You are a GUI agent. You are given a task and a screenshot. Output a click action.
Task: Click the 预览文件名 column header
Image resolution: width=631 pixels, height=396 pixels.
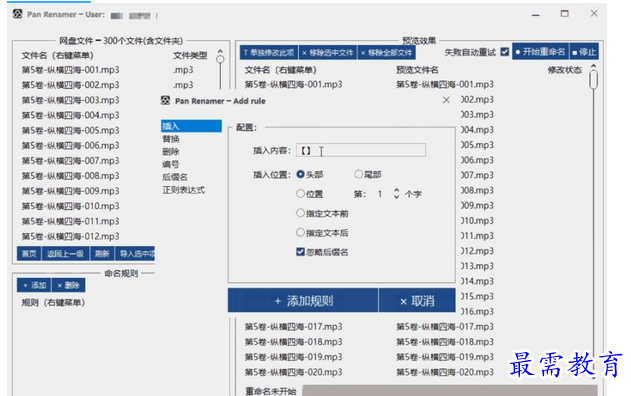(x=417, y=70)
